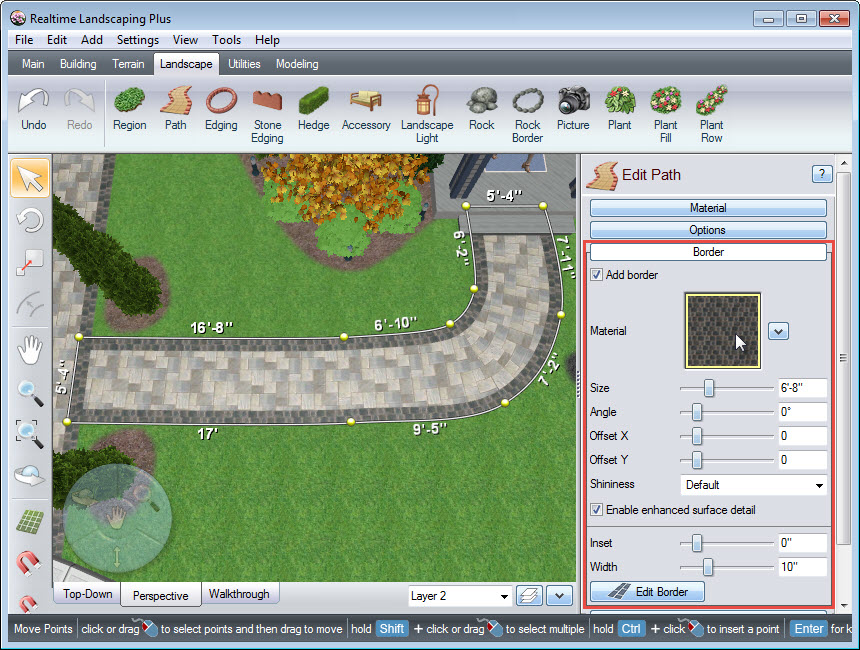Screen dimensions: 860x650
Task: Click the Redo toolbar icon
Action: pos(80,110)
